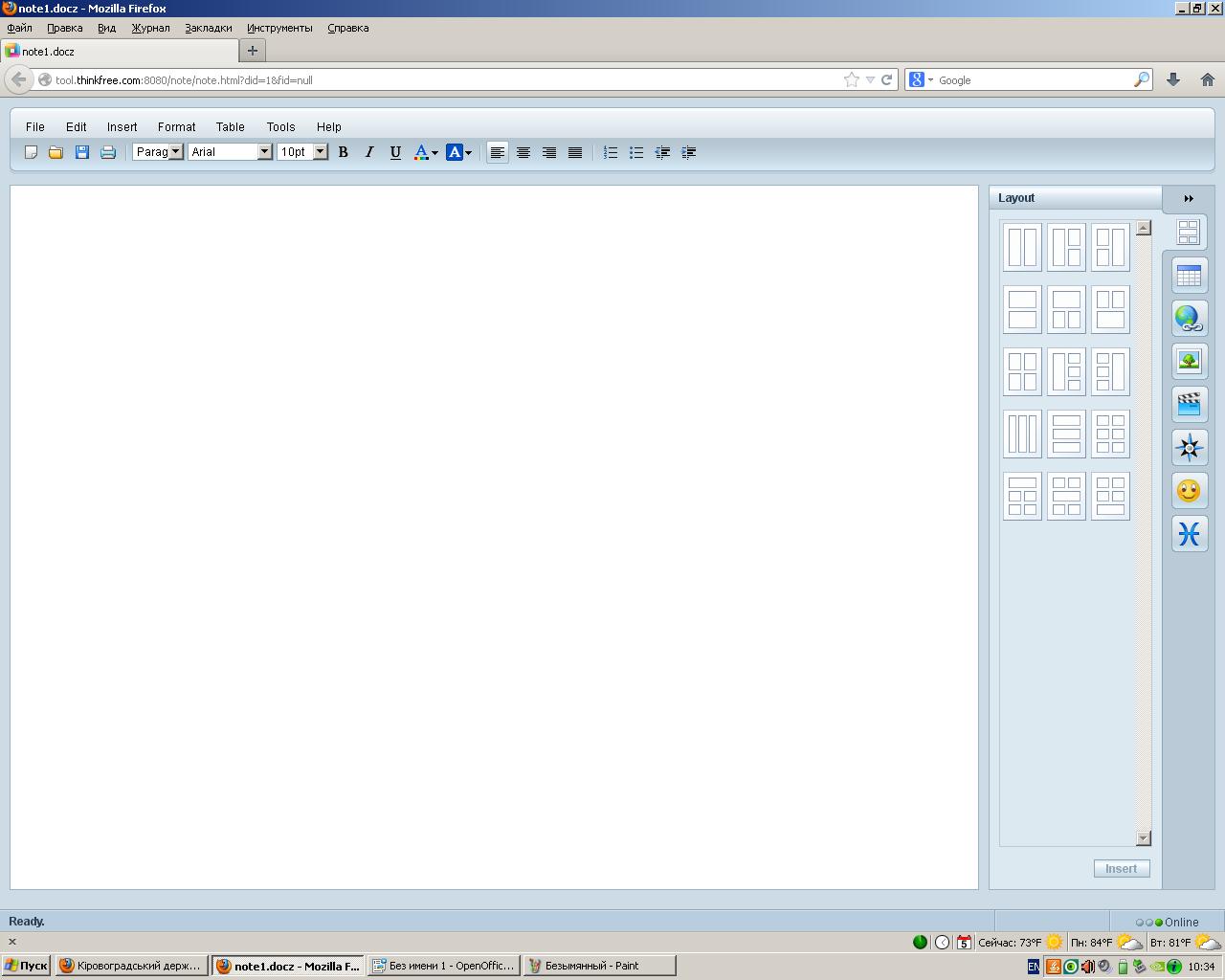Image resolution: width=1225 pixels, height=980 pixels.
Task: Toggle bold formatting
Action: point(344,152)
